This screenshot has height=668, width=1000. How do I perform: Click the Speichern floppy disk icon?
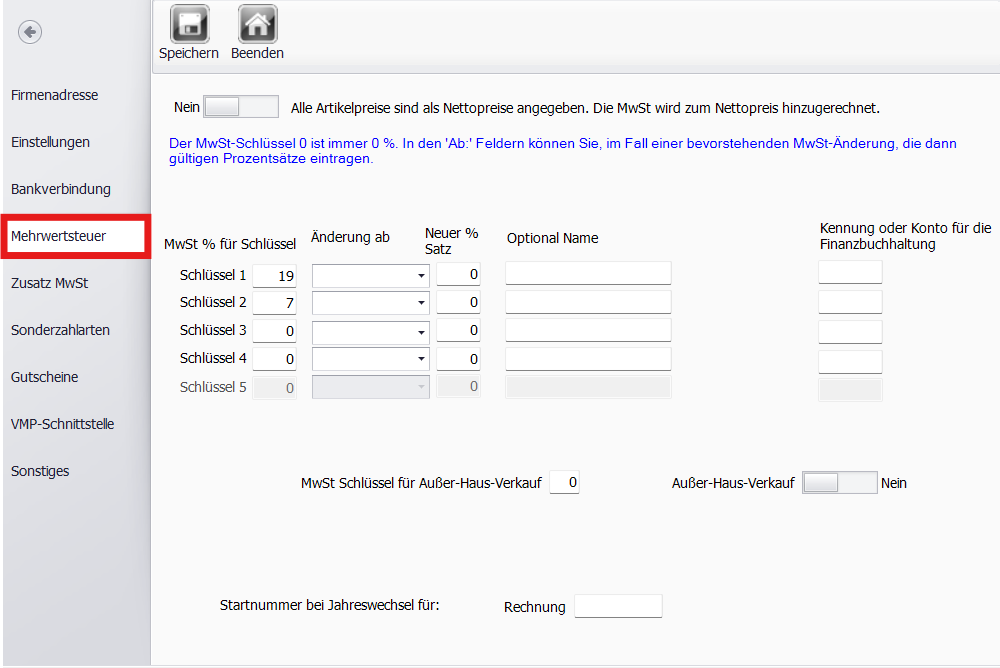188,24
